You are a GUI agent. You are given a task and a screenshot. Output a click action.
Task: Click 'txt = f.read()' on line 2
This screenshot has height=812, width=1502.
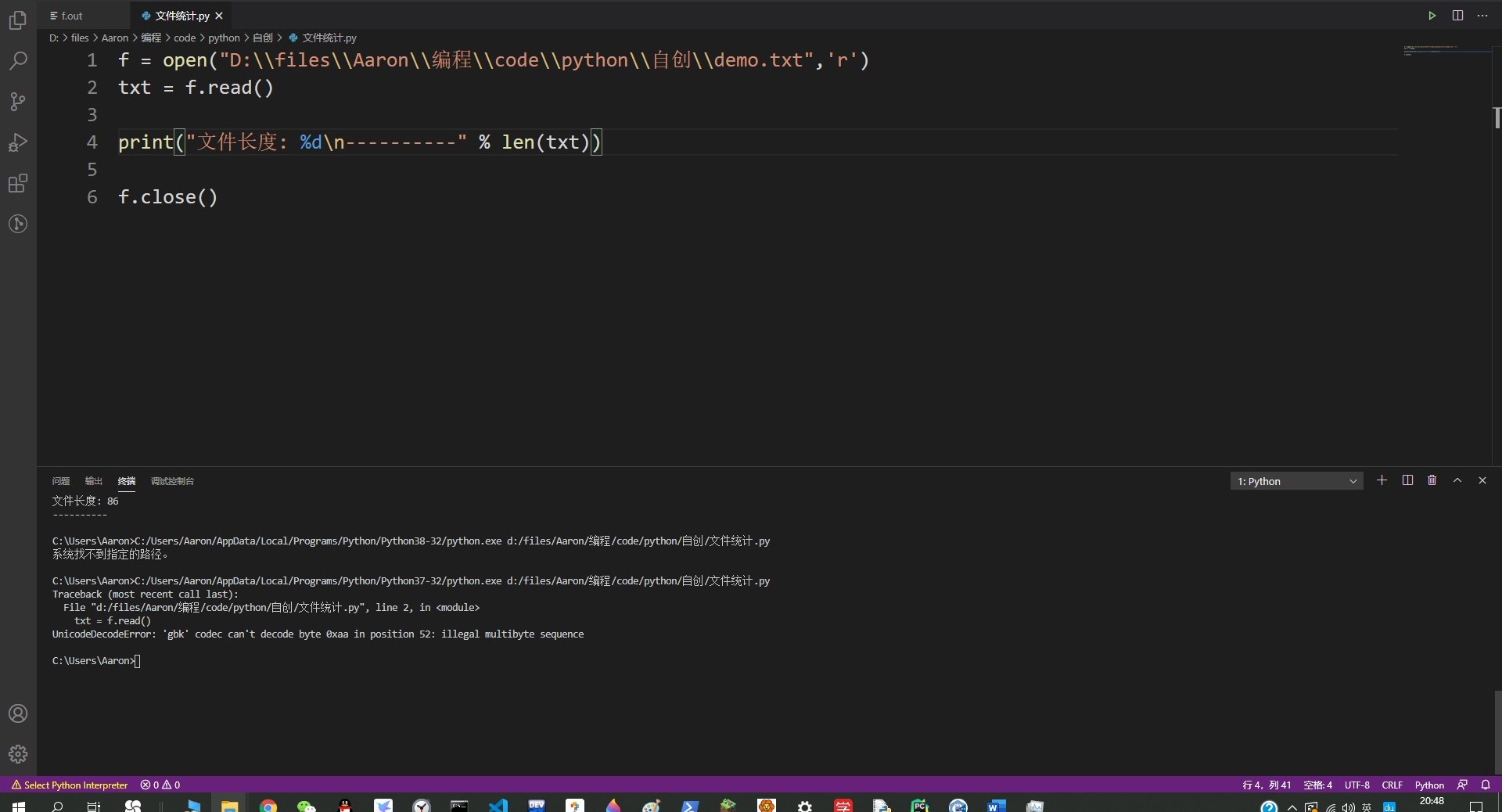[x=196, y=87]
